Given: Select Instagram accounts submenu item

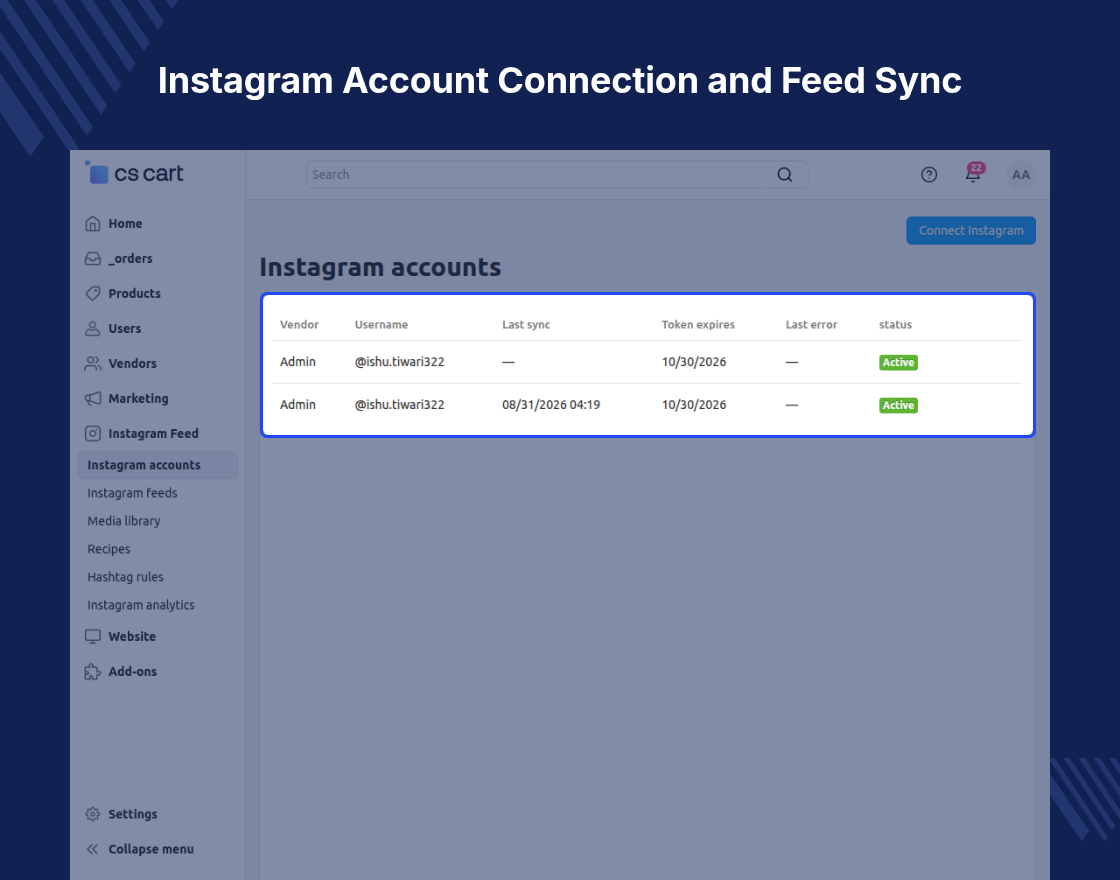Looking at the screenshot, I should pos(157,465).
